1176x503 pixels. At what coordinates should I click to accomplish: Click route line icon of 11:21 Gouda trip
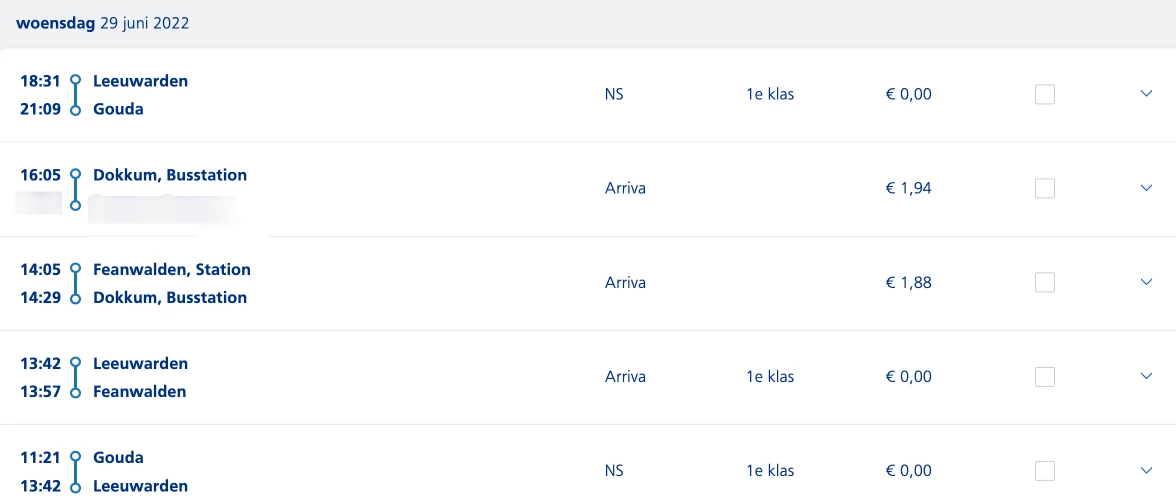(75, 471)
